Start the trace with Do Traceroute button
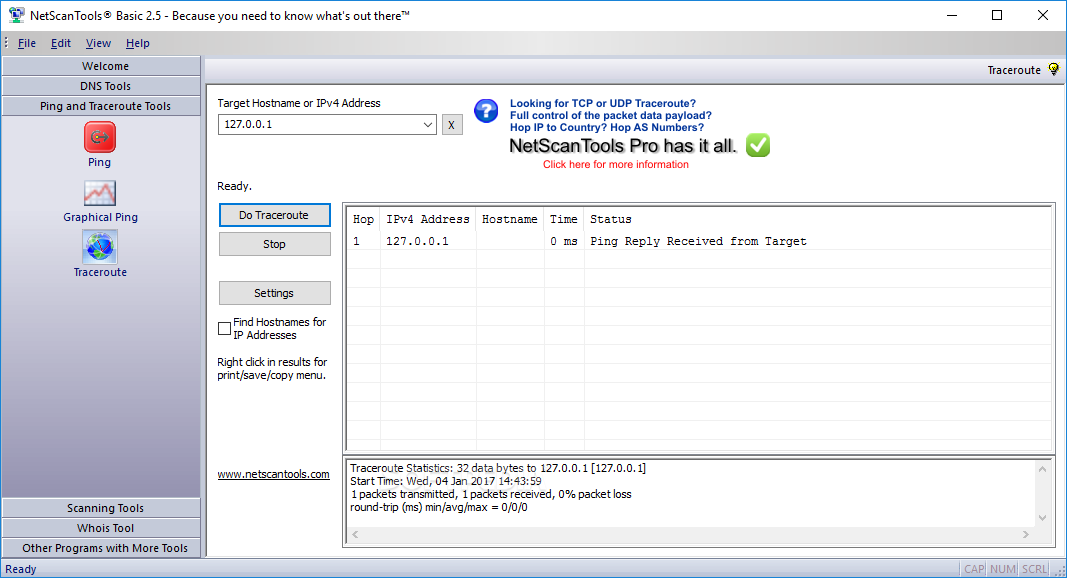Viewport: 1067px width, 578px height. pyautogui.click(x=274, y=215)
